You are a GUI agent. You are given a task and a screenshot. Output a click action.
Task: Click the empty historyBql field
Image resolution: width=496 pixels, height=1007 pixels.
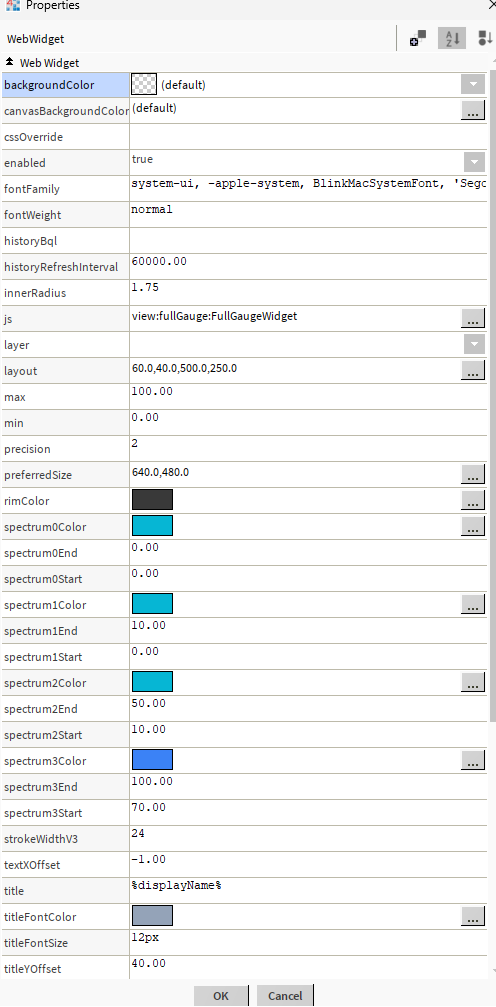(308, 241)
